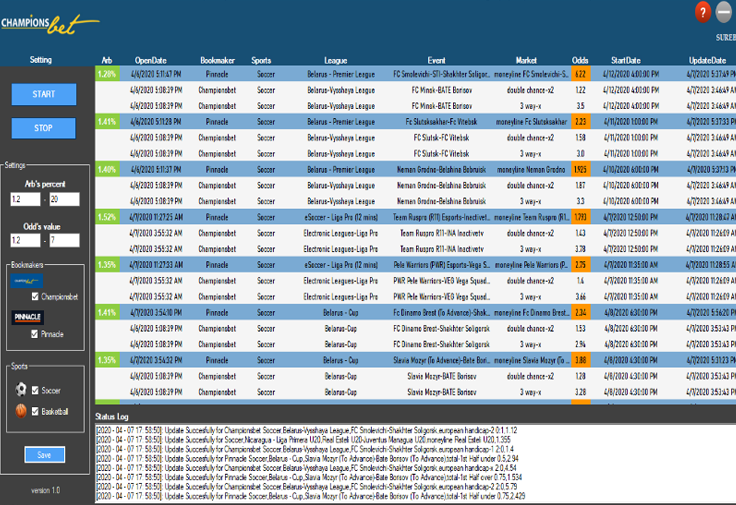The image size is (736, 505).
Task: Select Fc Dinamo Brest (To Advance) event
Action: [x=441, y=313]
